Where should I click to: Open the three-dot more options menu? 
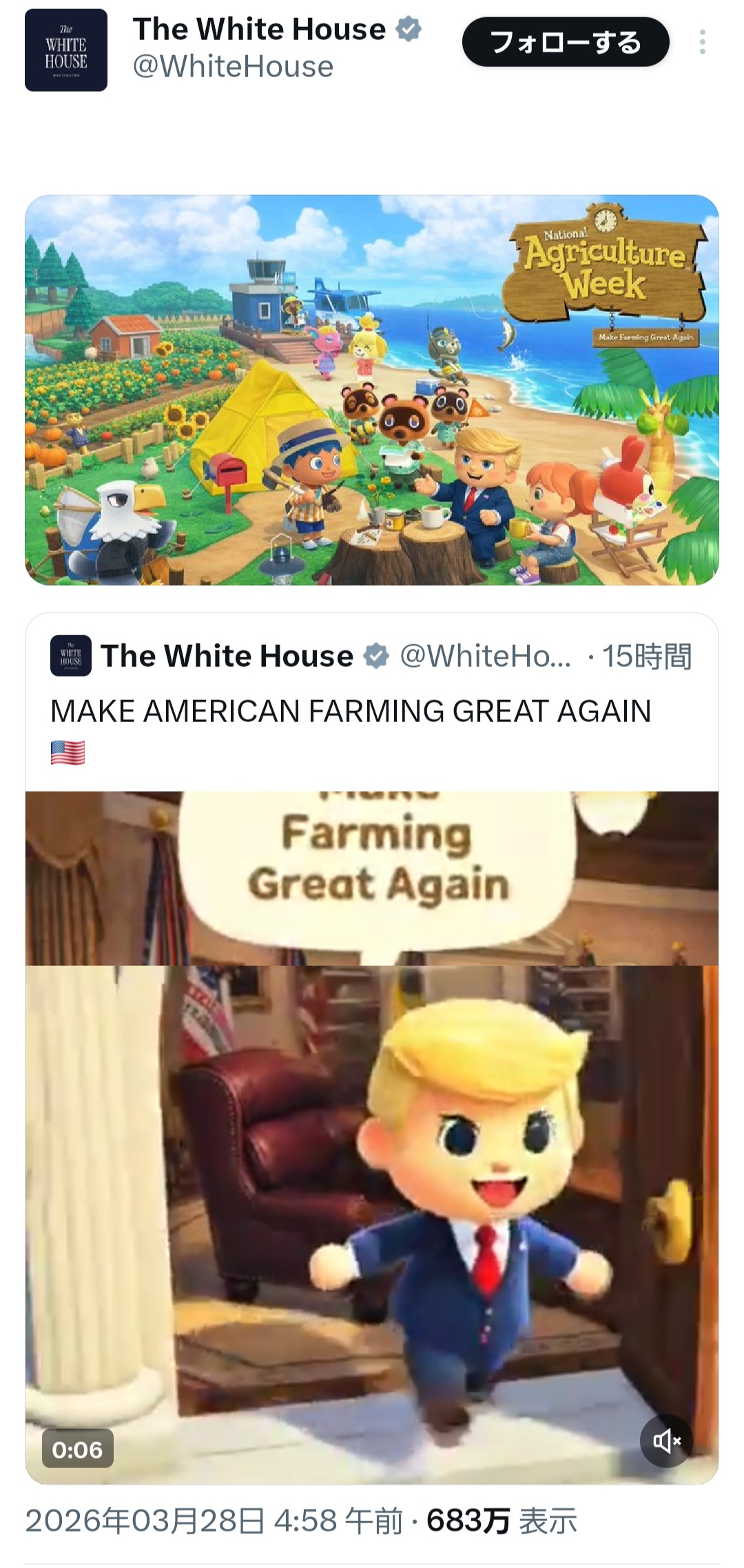pyautogui.click(x=702, y=43)
